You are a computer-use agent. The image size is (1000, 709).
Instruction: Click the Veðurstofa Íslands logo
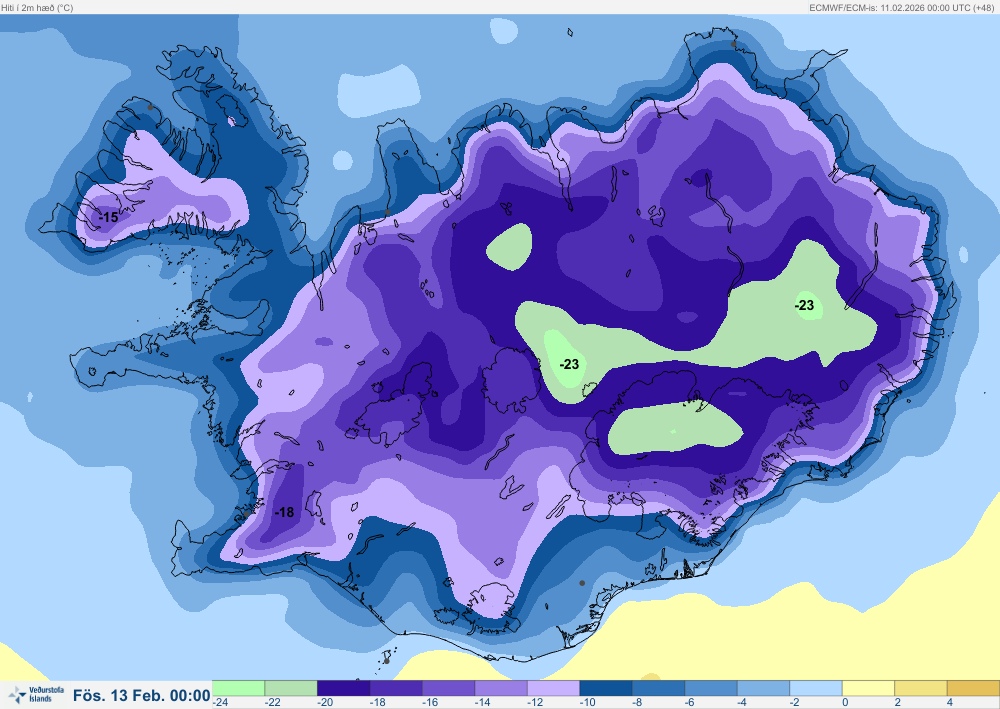tap(36, 694)
